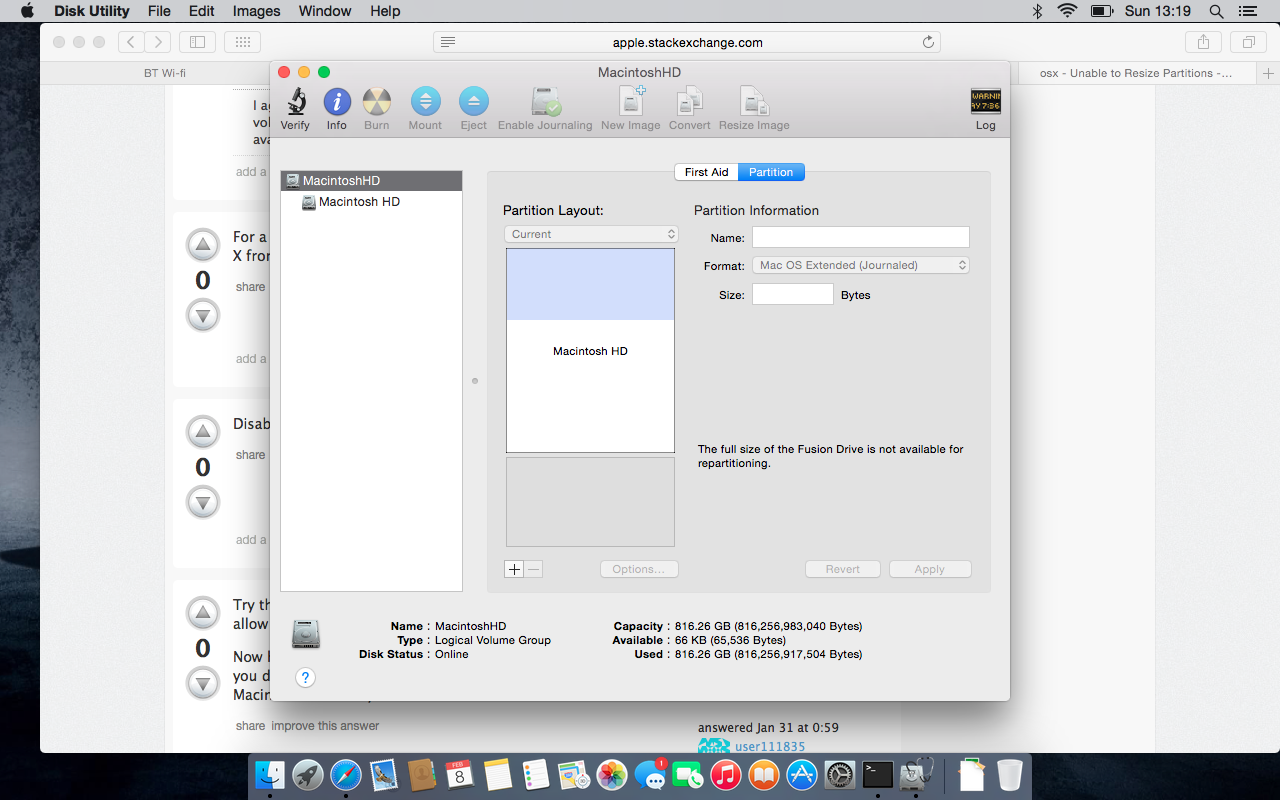Show all Safari tabs button
The image size is (1280, 800).
(1249, 42)
